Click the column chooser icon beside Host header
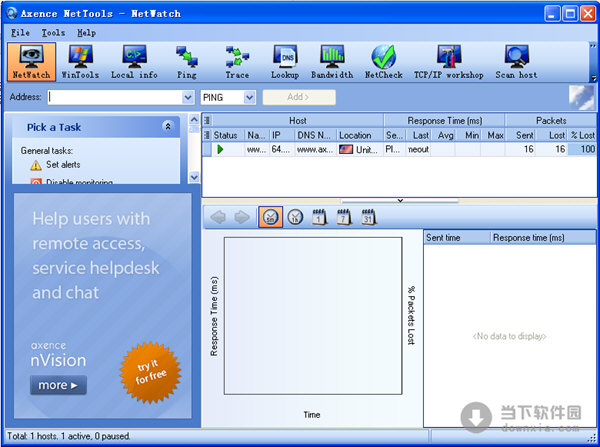The height and width of the screenshot is (447, 600). (207, 121)
